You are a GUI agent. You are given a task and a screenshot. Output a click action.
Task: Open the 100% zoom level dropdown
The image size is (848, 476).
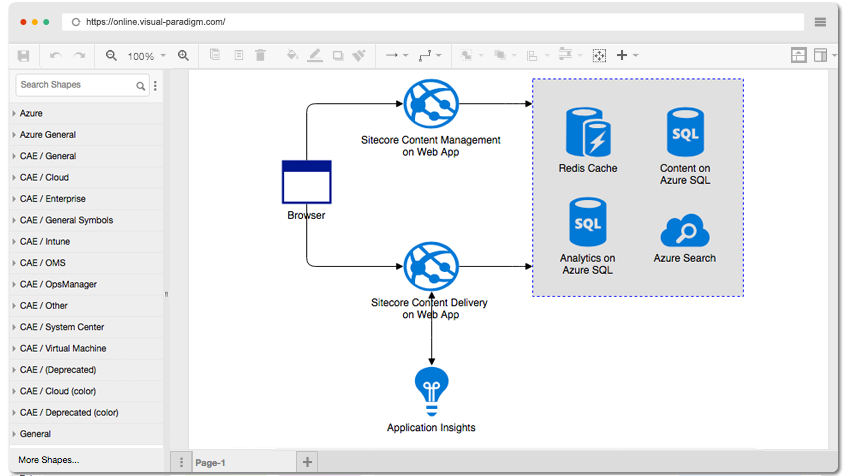[x=147, y=56]
